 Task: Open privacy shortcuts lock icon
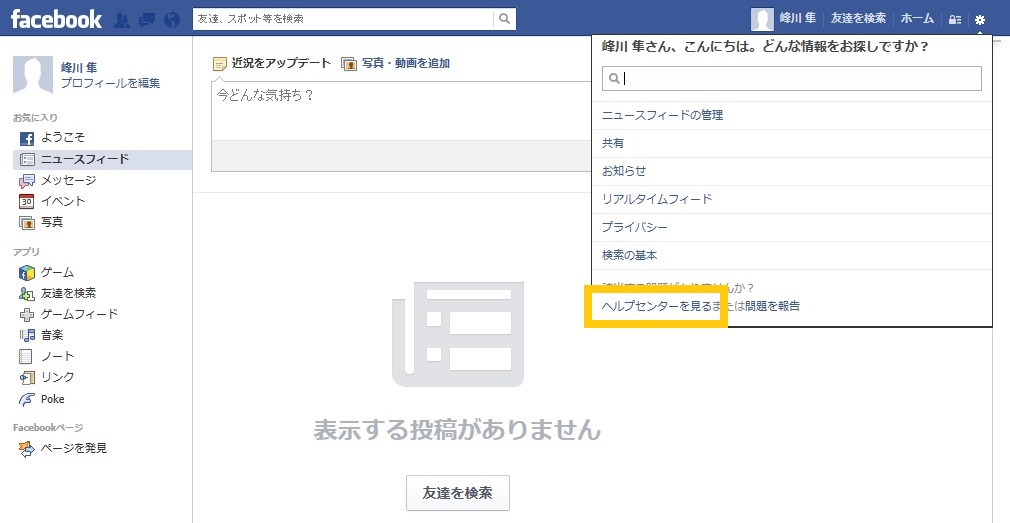[955, 19]
